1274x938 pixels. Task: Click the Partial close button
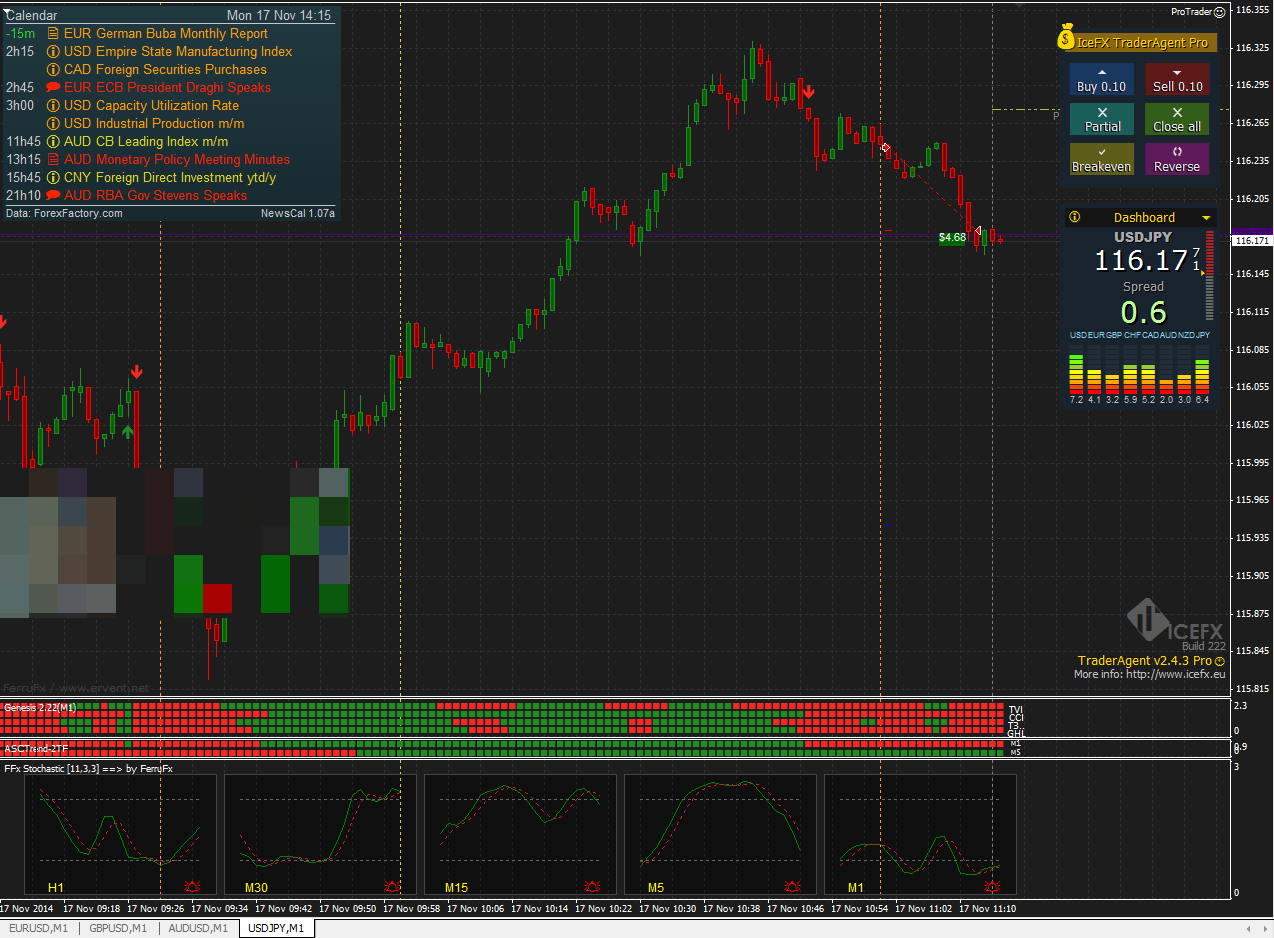[x=1101, y=120]
